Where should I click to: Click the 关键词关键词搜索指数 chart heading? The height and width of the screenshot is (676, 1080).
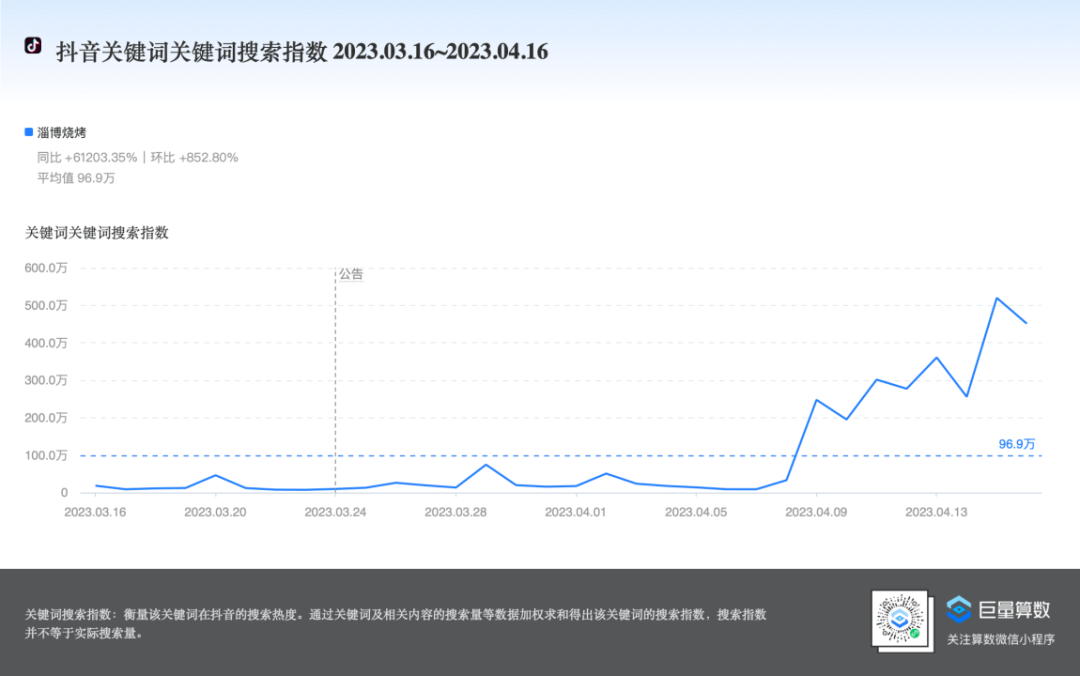click(x=97, y=233)
